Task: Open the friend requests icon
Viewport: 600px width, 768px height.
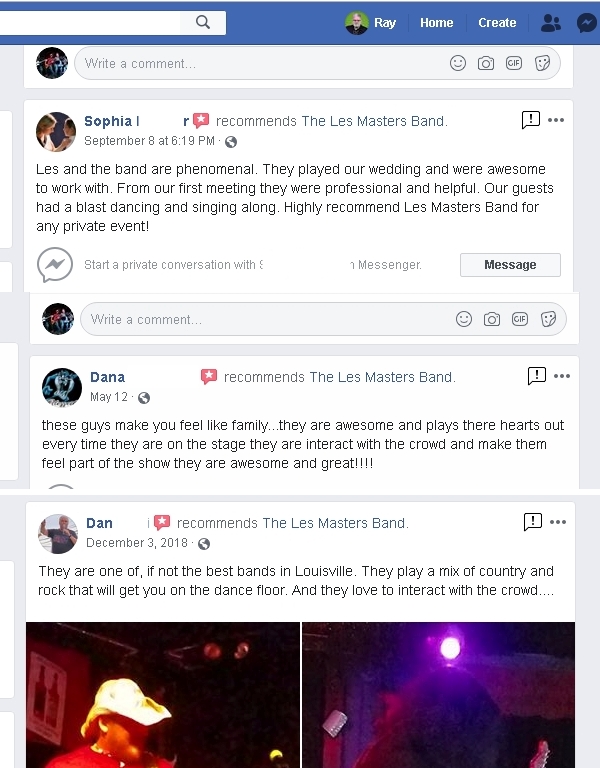Action: (551, 23)
